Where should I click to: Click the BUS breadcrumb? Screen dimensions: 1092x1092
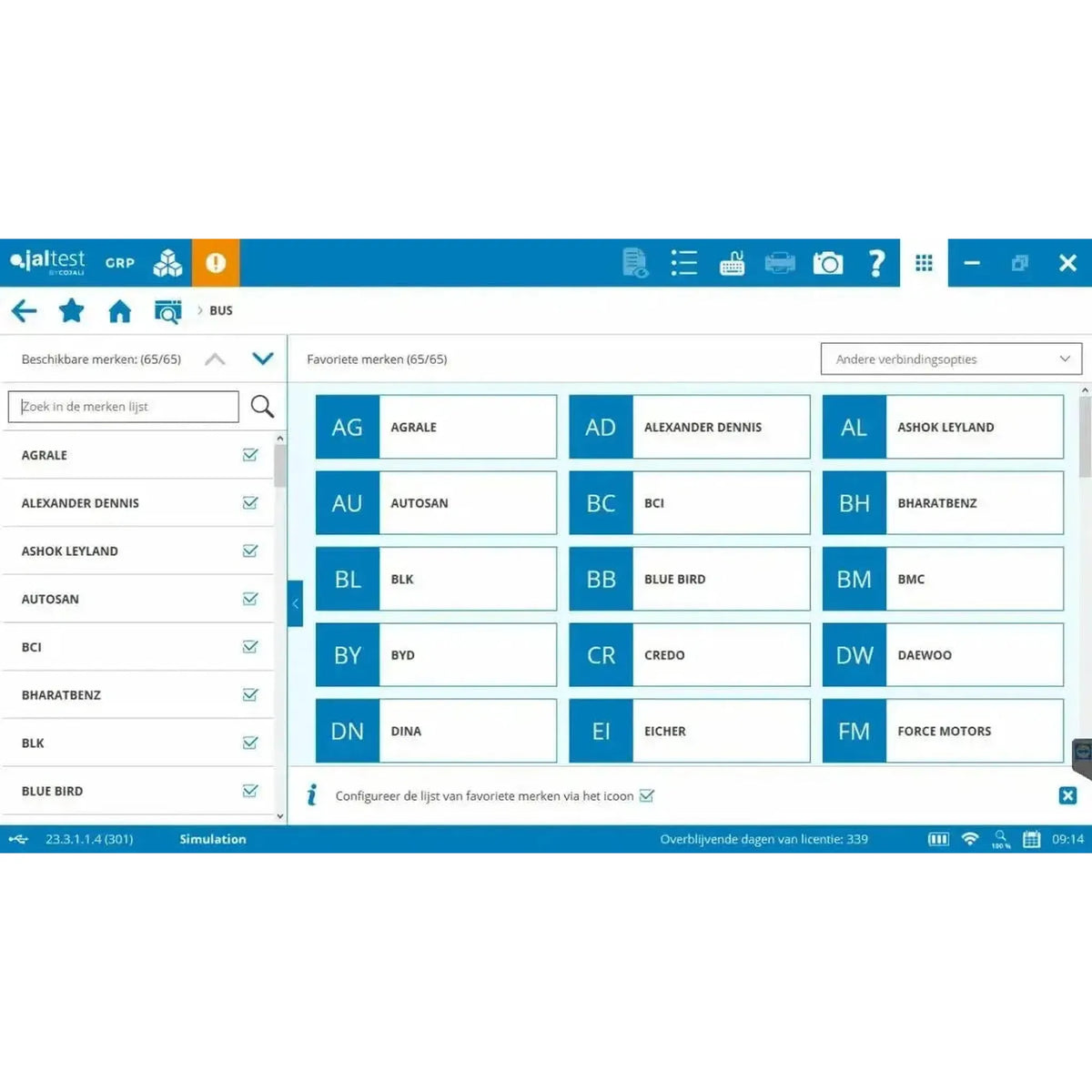(x=221, y=310)
